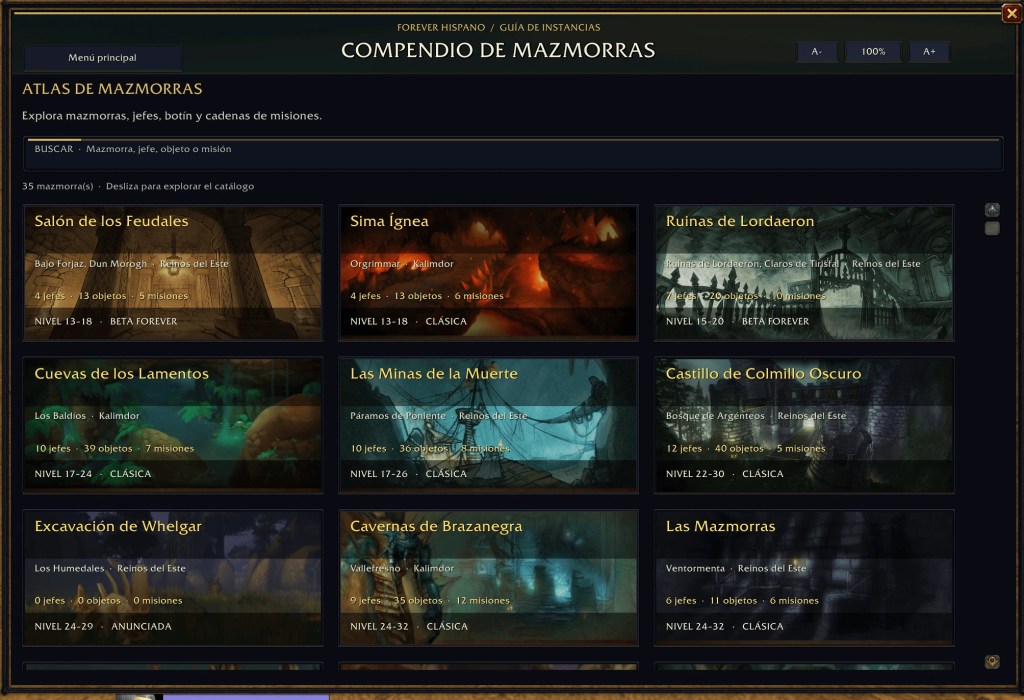
Task: Click '12 jefes · 40 objetos · 5 misiones' text
Action: pos(746,449)
